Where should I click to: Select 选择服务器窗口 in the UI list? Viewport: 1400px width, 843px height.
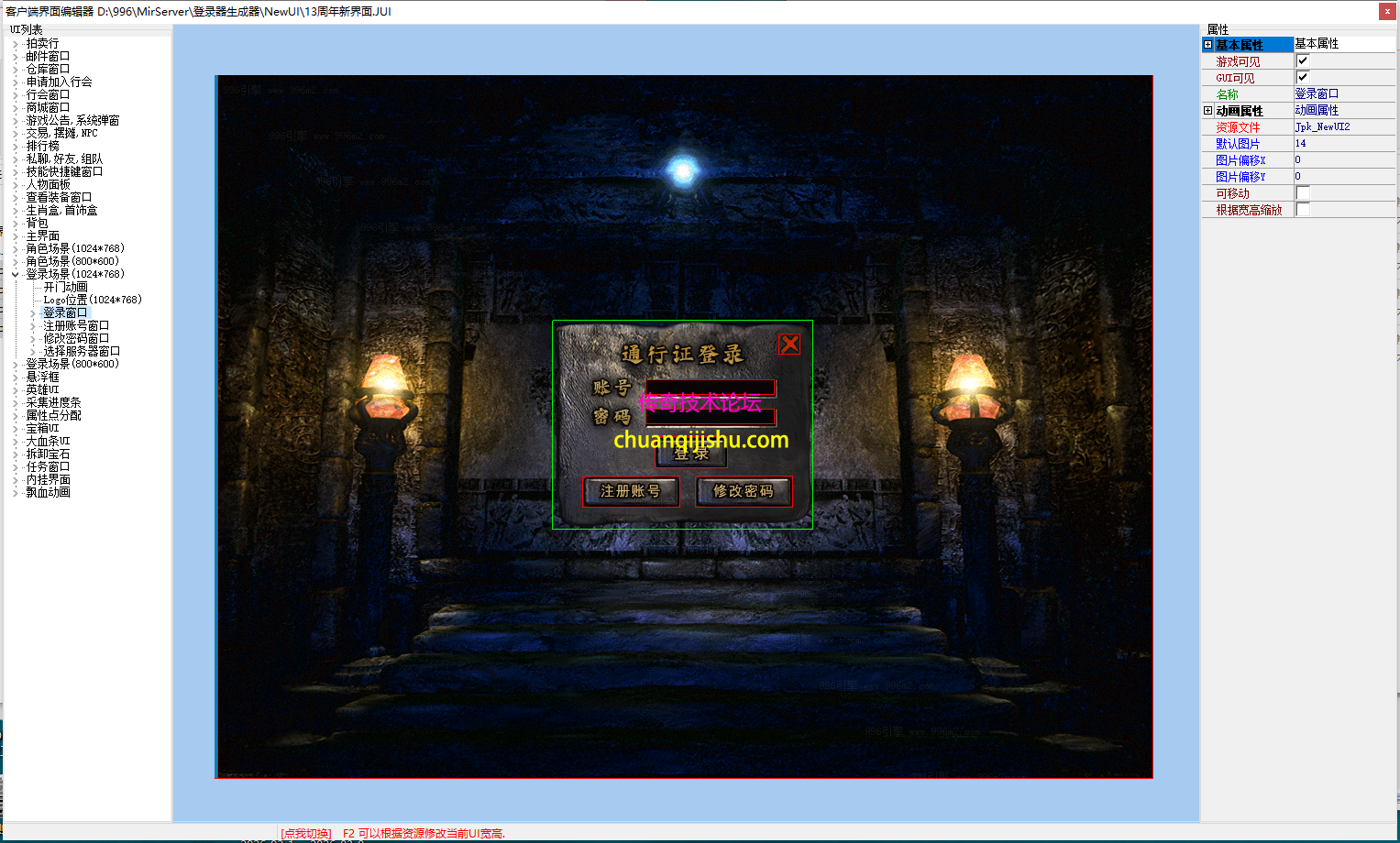click(x=82, y=351)
